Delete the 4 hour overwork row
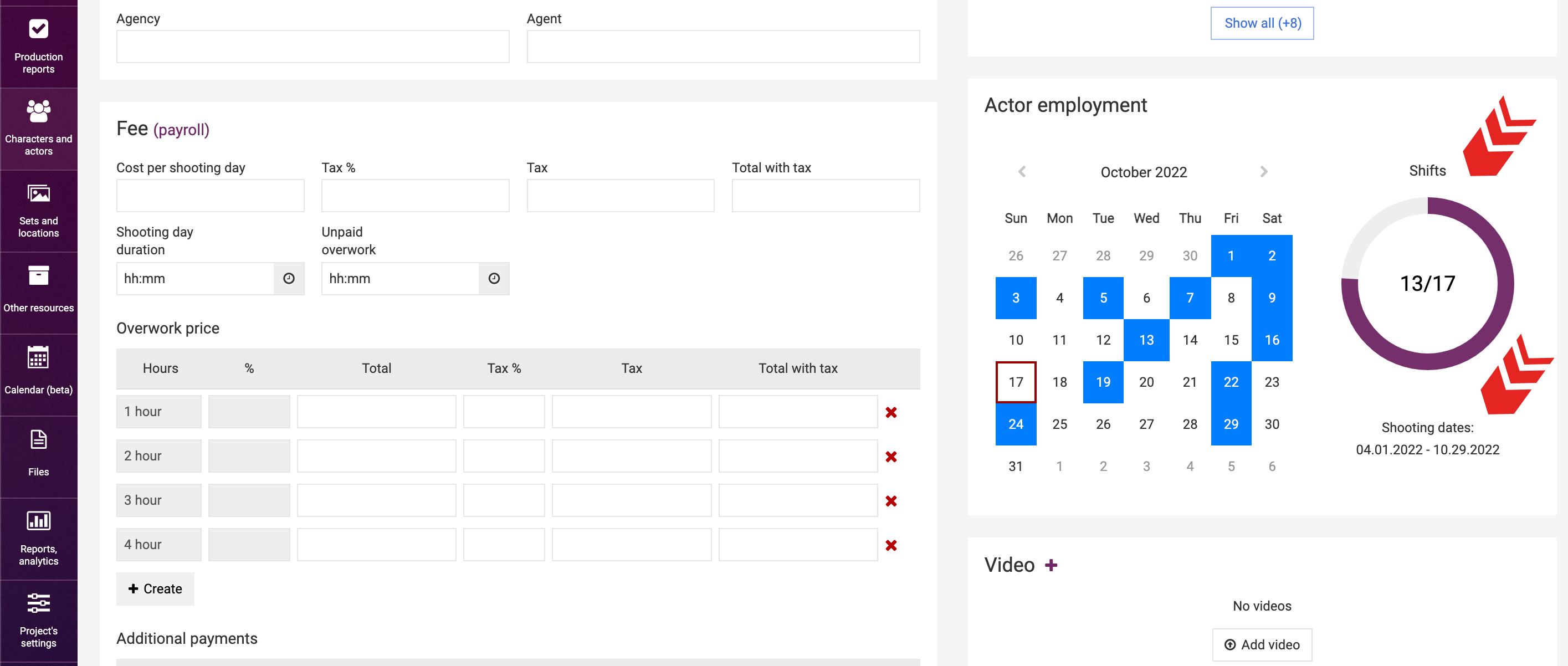Image resolution: width=1568 pixels, height=666 pixels. click(891, 545)
